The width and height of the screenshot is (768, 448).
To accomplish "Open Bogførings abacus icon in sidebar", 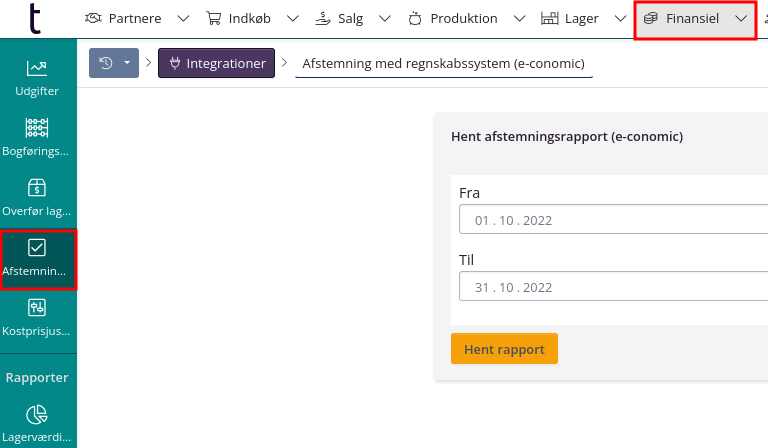I will (x=37, y=137).
